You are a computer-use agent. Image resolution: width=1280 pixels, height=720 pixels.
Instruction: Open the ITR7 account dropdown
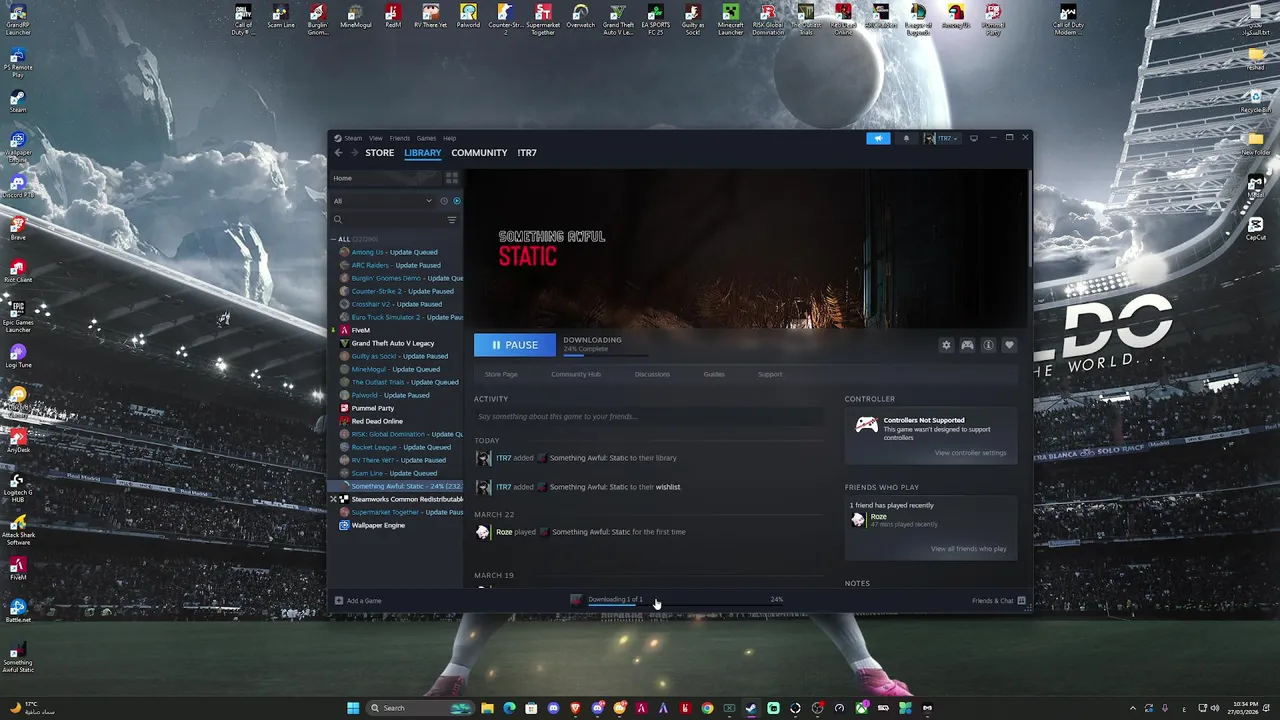click(x=941, y=138)
